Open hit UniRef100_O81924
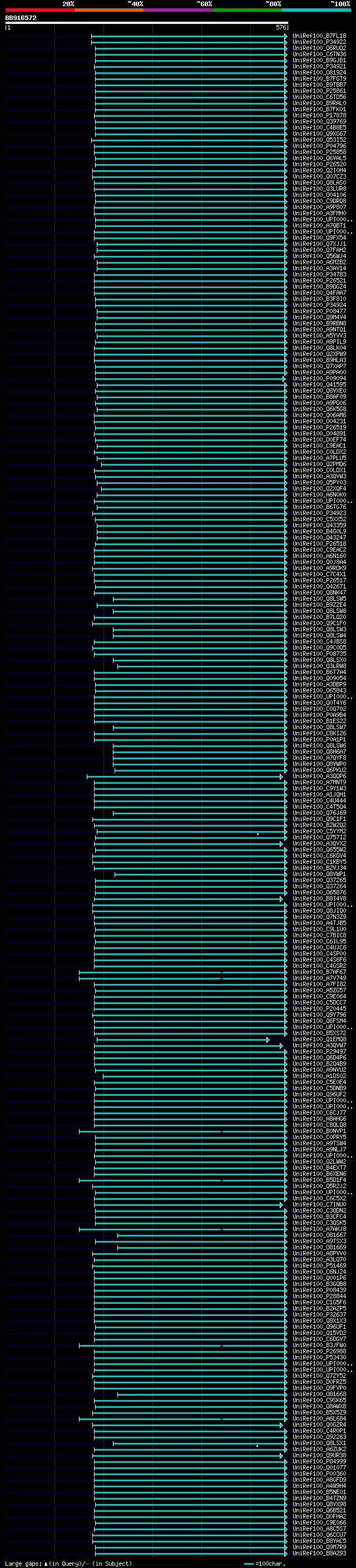This screenshot has height=1568, width=356. point(319,72)
